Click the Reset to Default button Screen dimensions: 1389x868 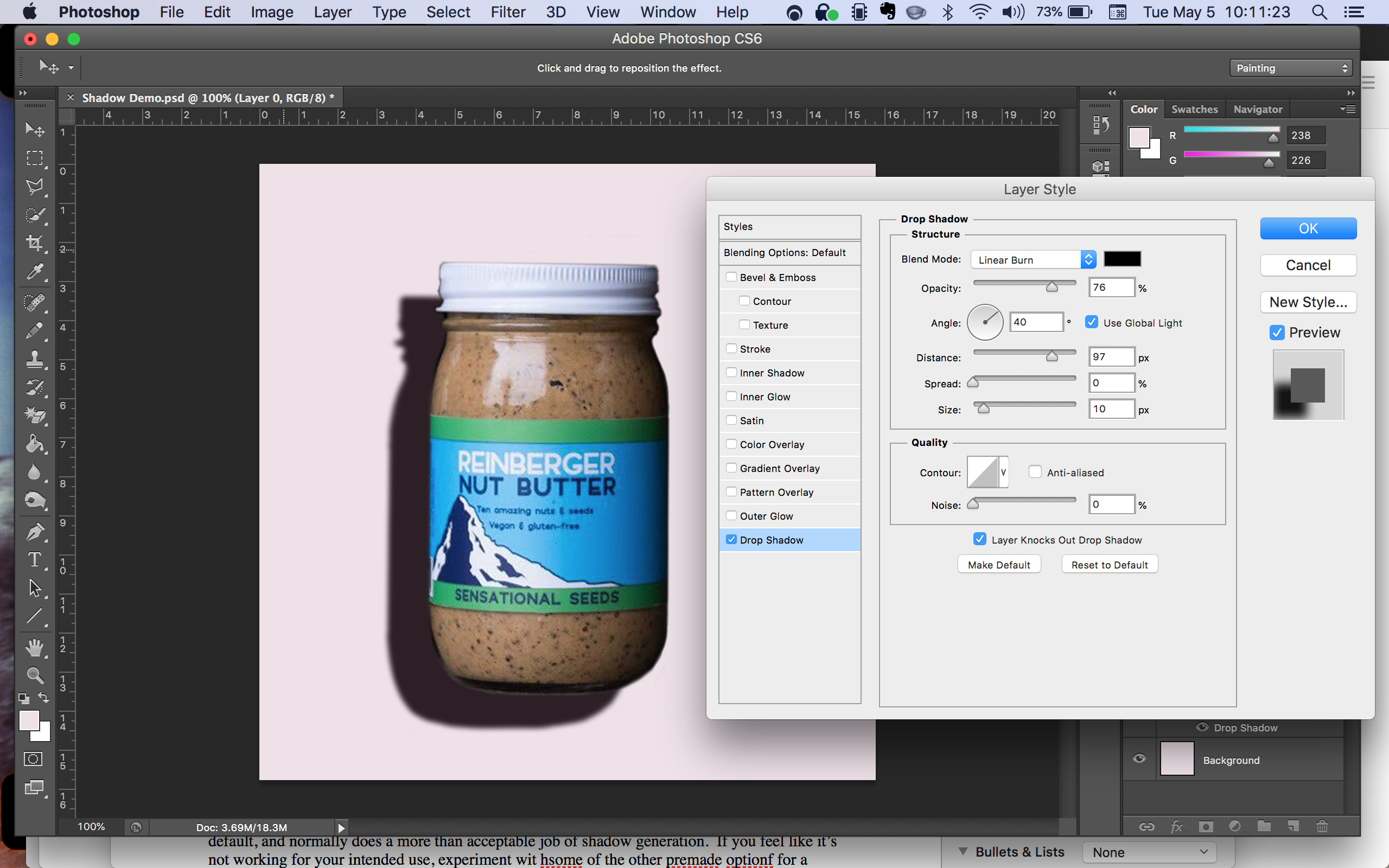(x=1109, y=565)
